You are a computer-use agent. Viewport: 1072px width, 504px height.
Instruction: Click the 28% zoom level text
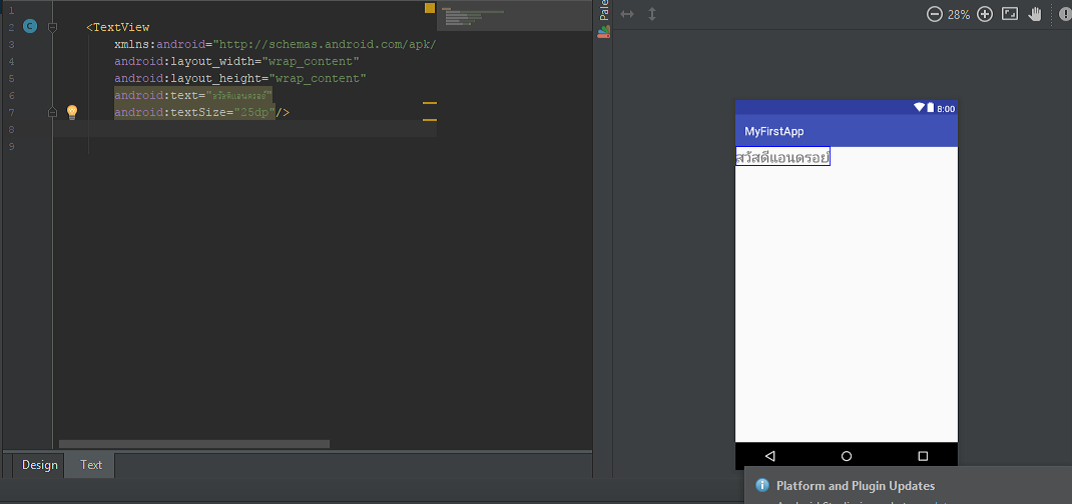click(959, 14)
